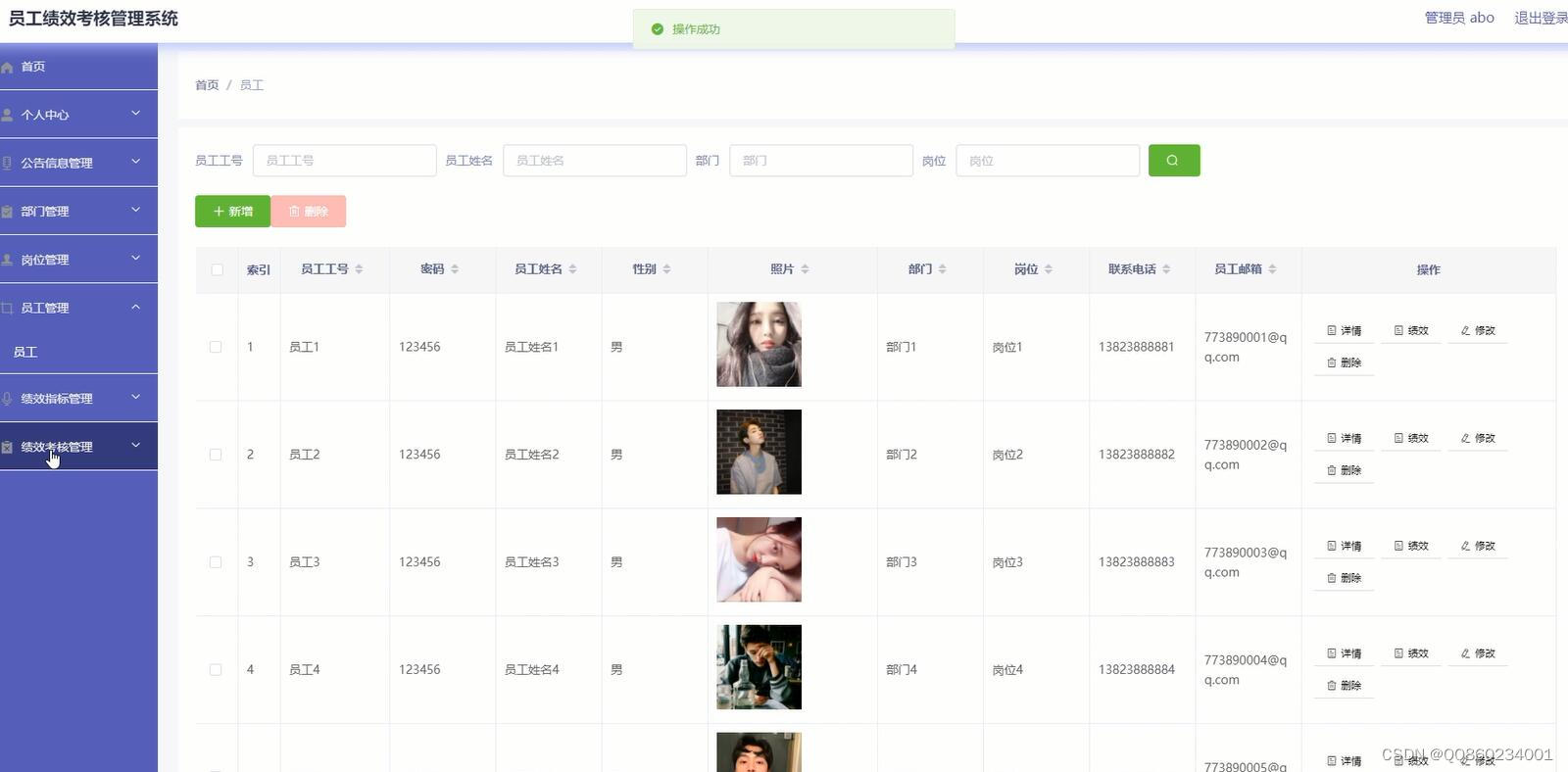This screenshot has height=772, width=1568.
Task: Expand the 公告信息管理 menu chevron
Action: point(136,162)
